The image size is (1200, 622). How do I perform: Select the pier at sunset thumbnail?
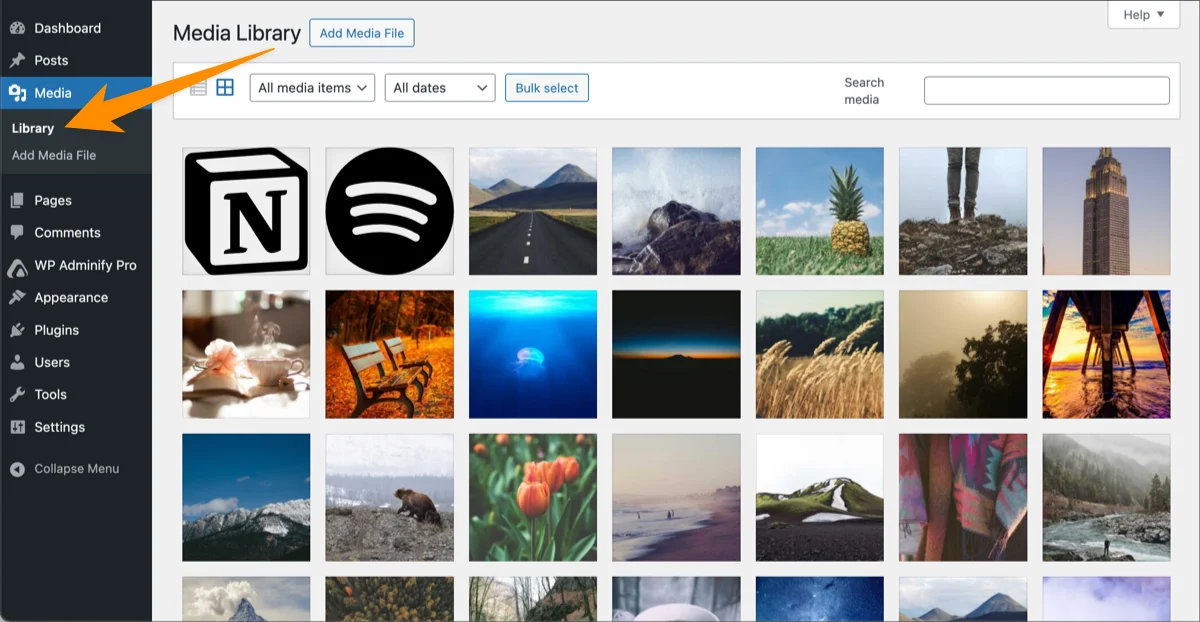tap(1106, 354)
